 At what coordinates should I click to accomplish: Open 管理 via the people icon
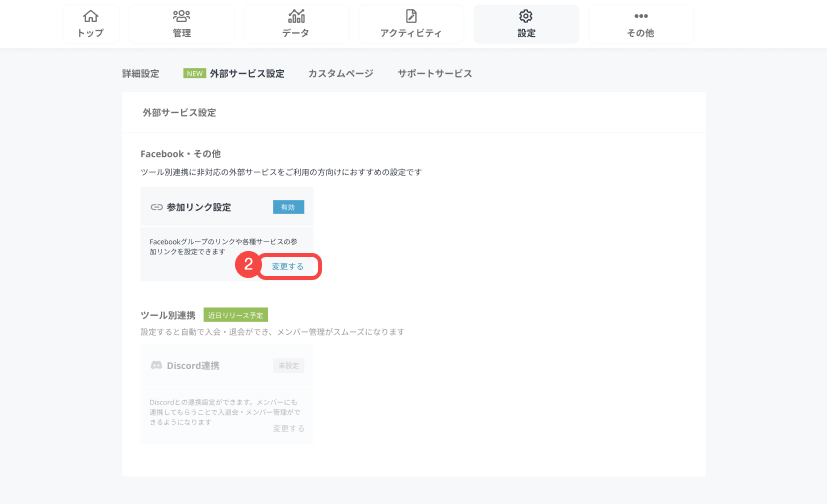tap(181, 16)
